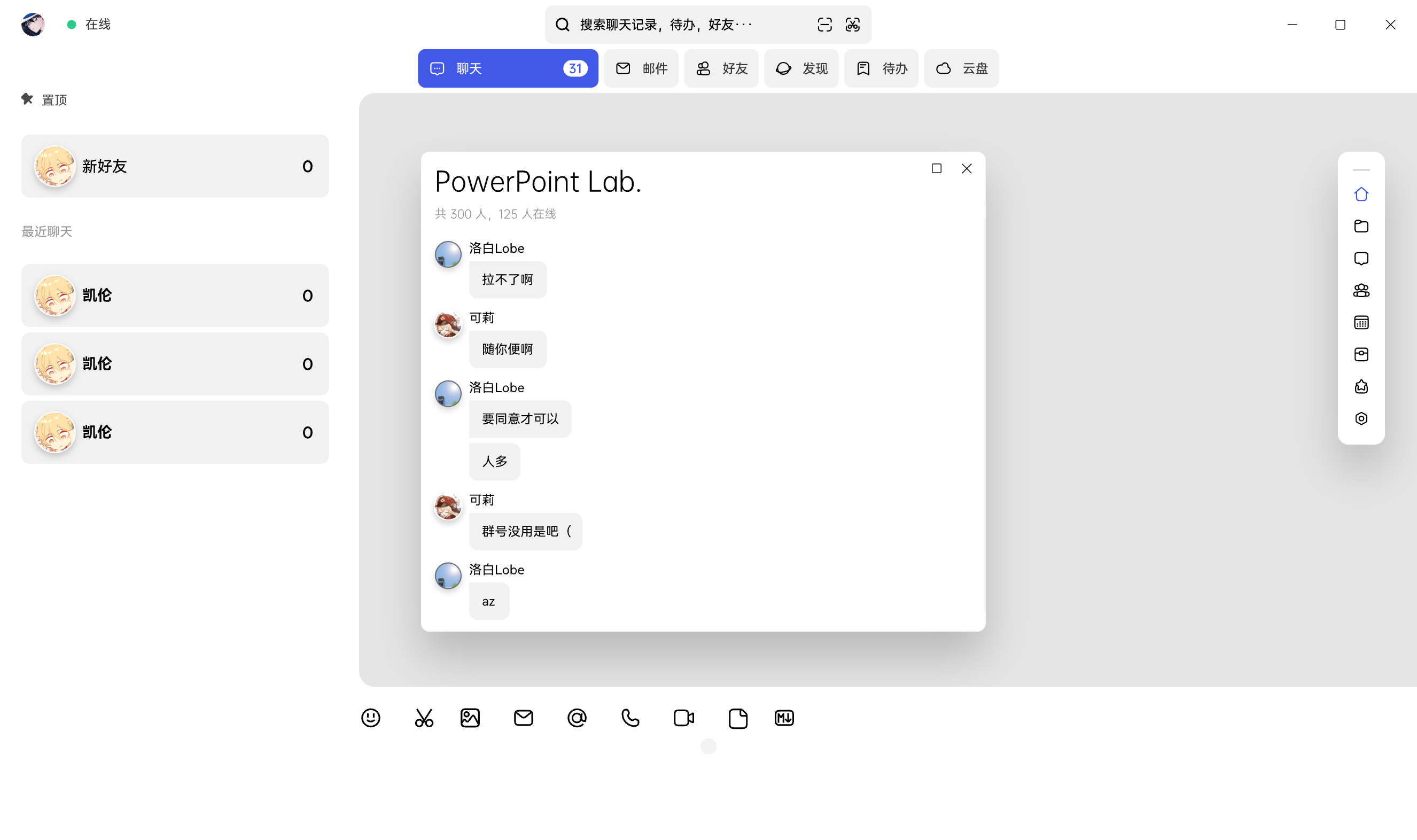Select the 待办 tab

(881, 68)
